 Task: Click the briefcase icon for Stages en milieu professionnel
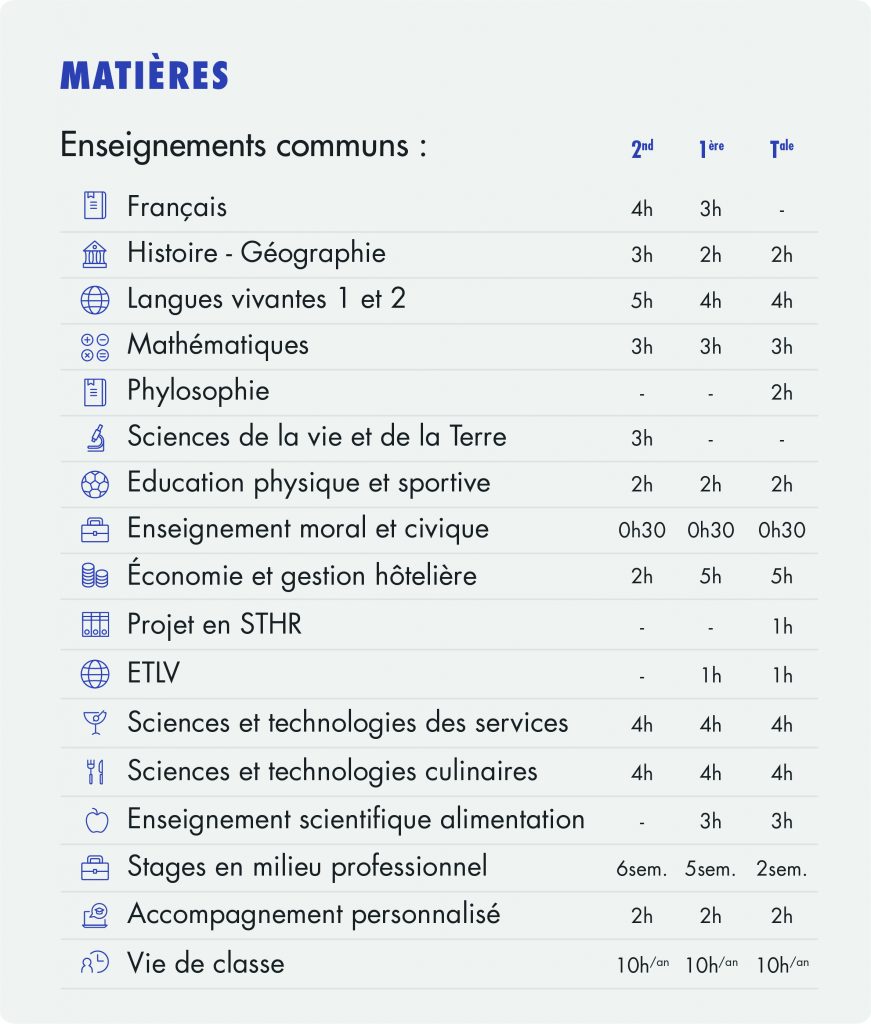(94, 868)
